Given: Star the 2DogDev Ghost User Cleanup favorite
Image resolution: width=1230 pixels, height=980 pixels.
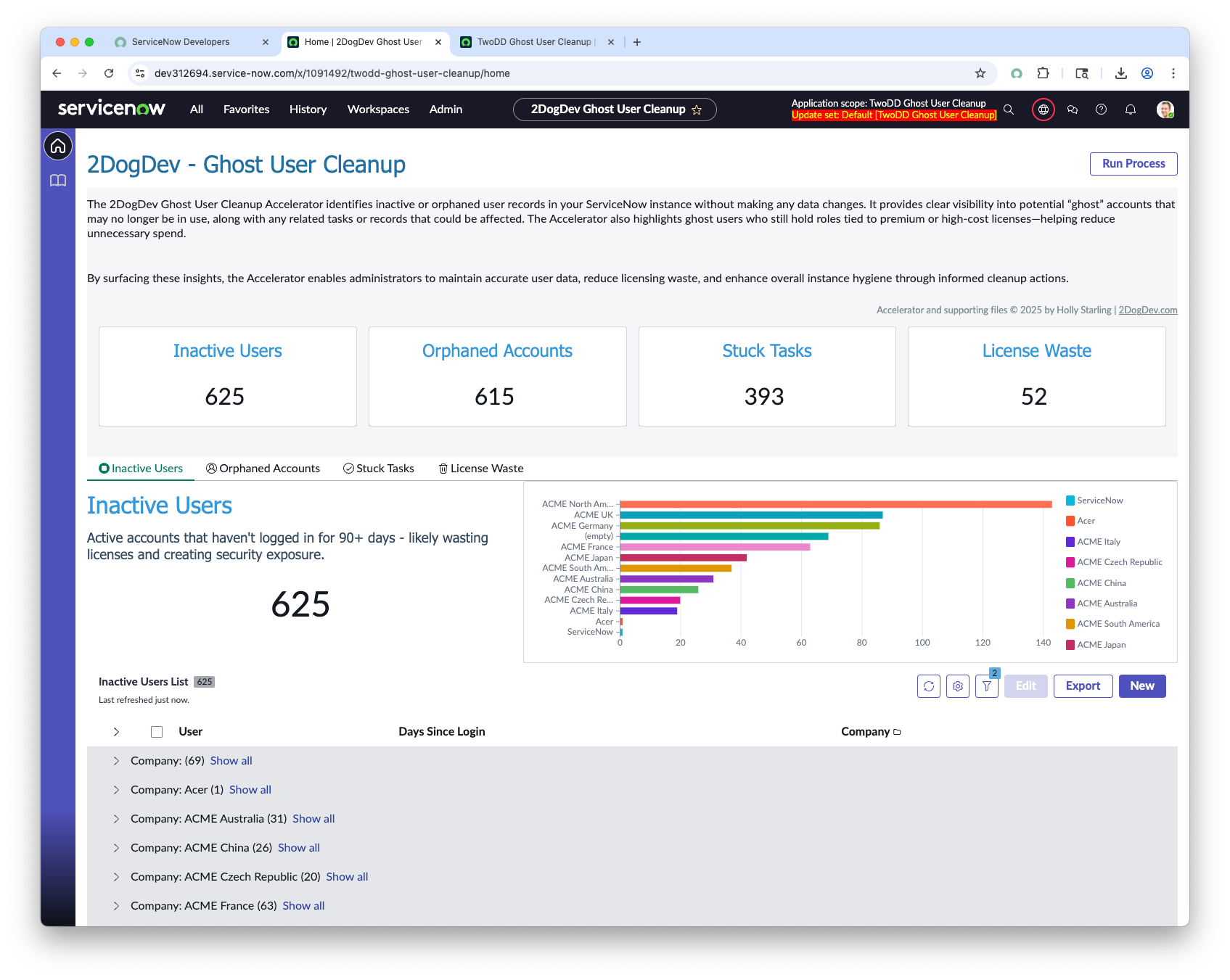Looking at the screenshot, I should click(x=697, y=110).
